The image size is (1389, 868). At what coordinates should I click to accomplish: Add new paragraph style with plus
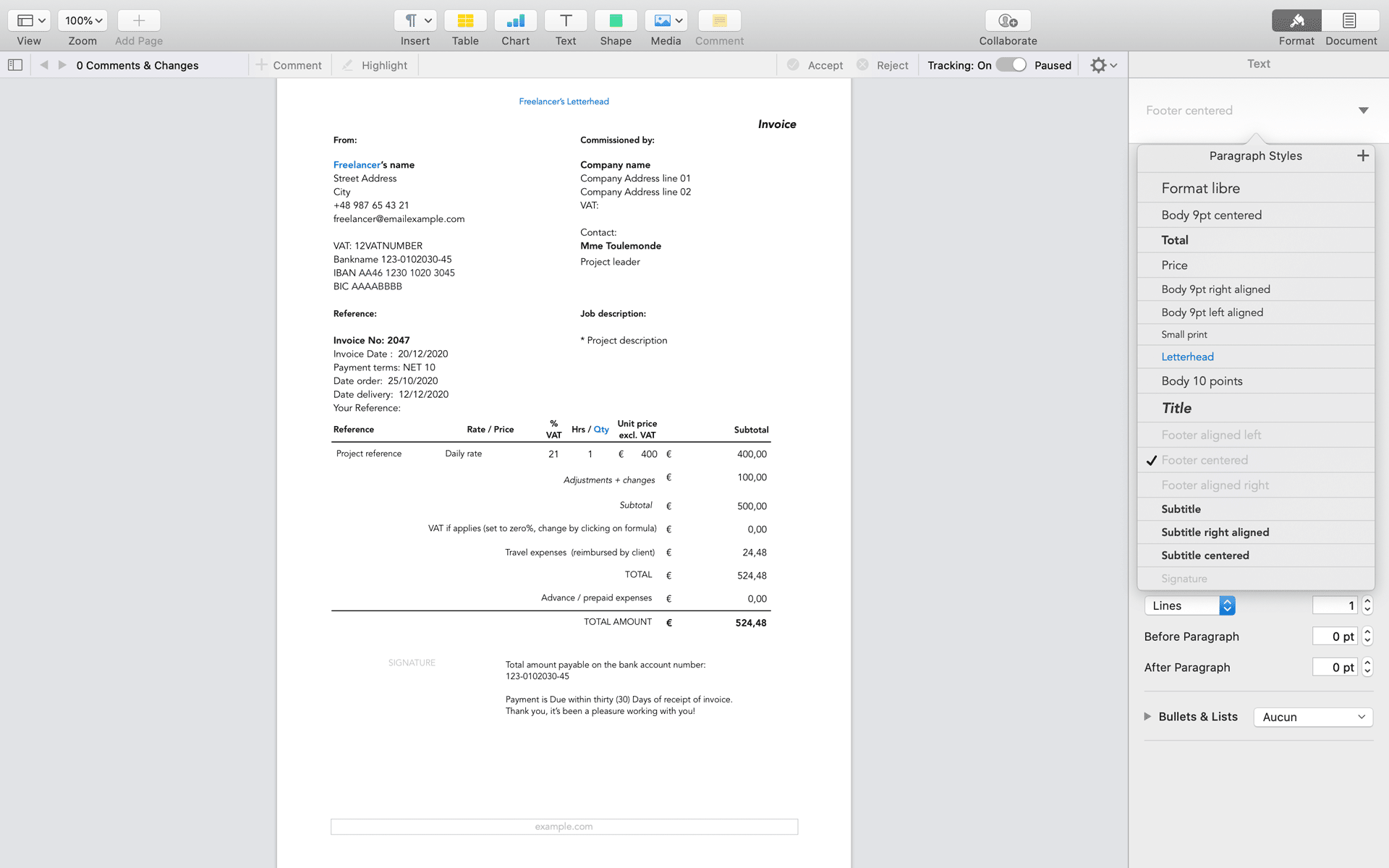pos(1362,156)
